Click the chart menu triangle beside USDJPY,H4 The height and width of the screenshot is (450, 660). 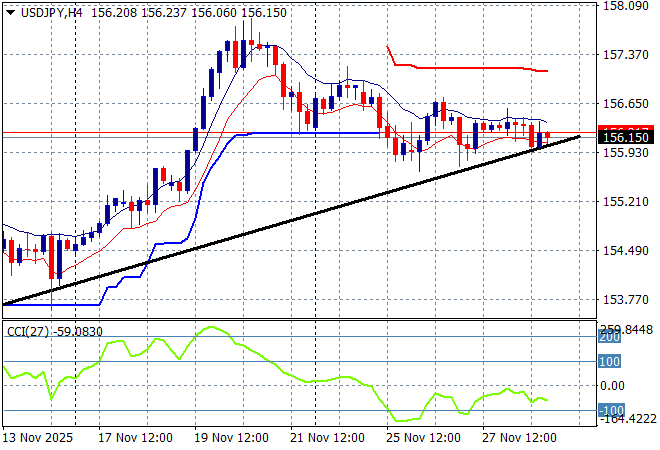[x=10, y=12]
